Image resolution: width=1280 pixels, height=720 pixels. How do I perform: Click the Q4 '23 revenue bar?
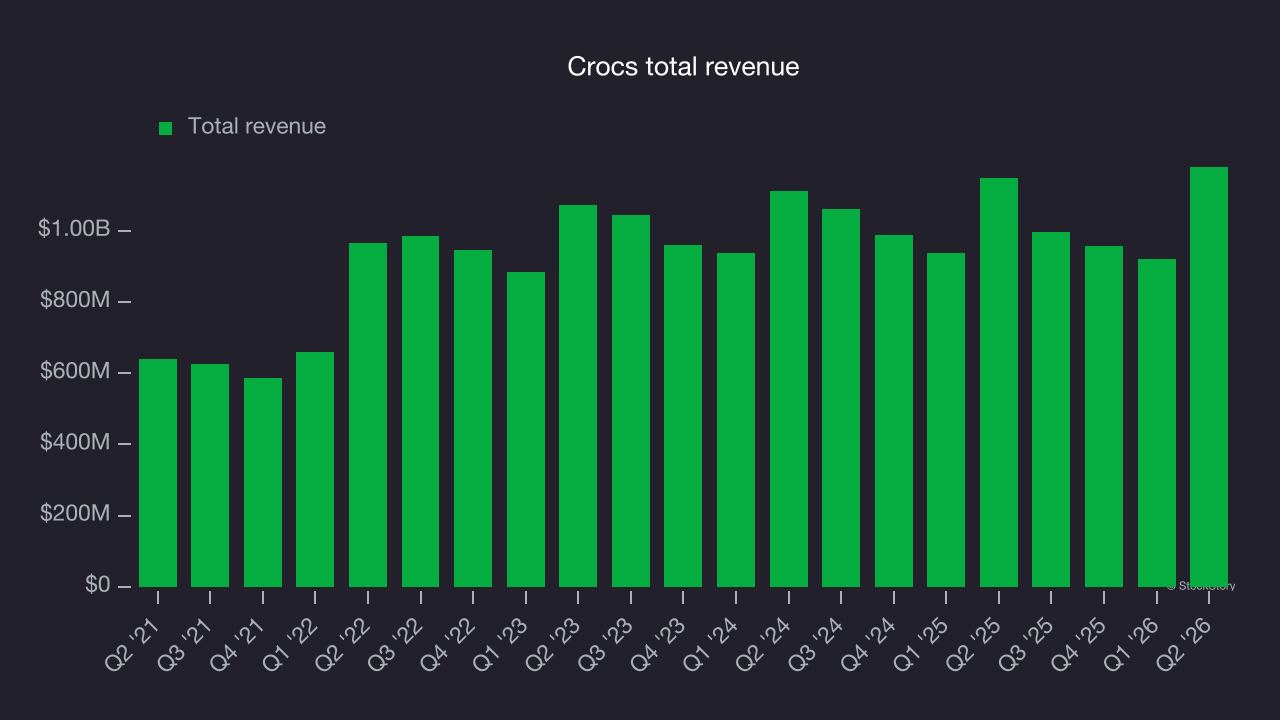(683, 416)
